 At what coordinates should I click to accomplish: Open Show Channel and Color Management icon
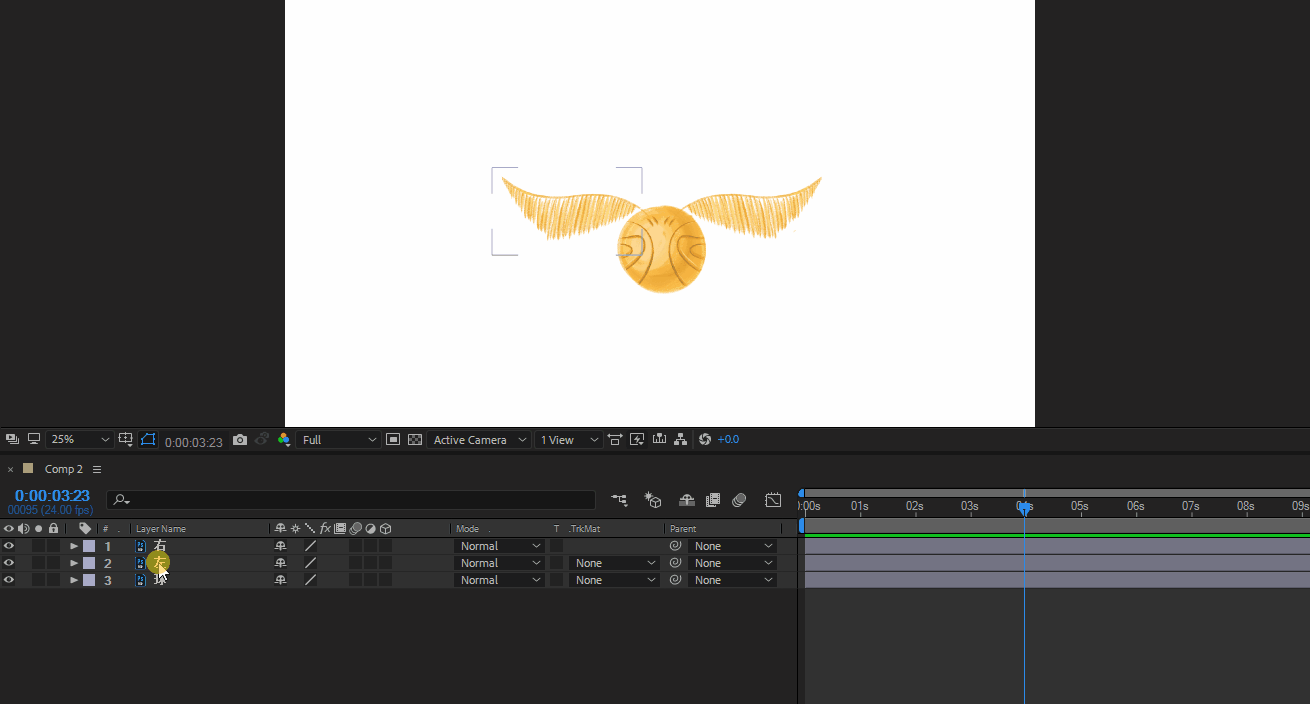click(284, 439)
